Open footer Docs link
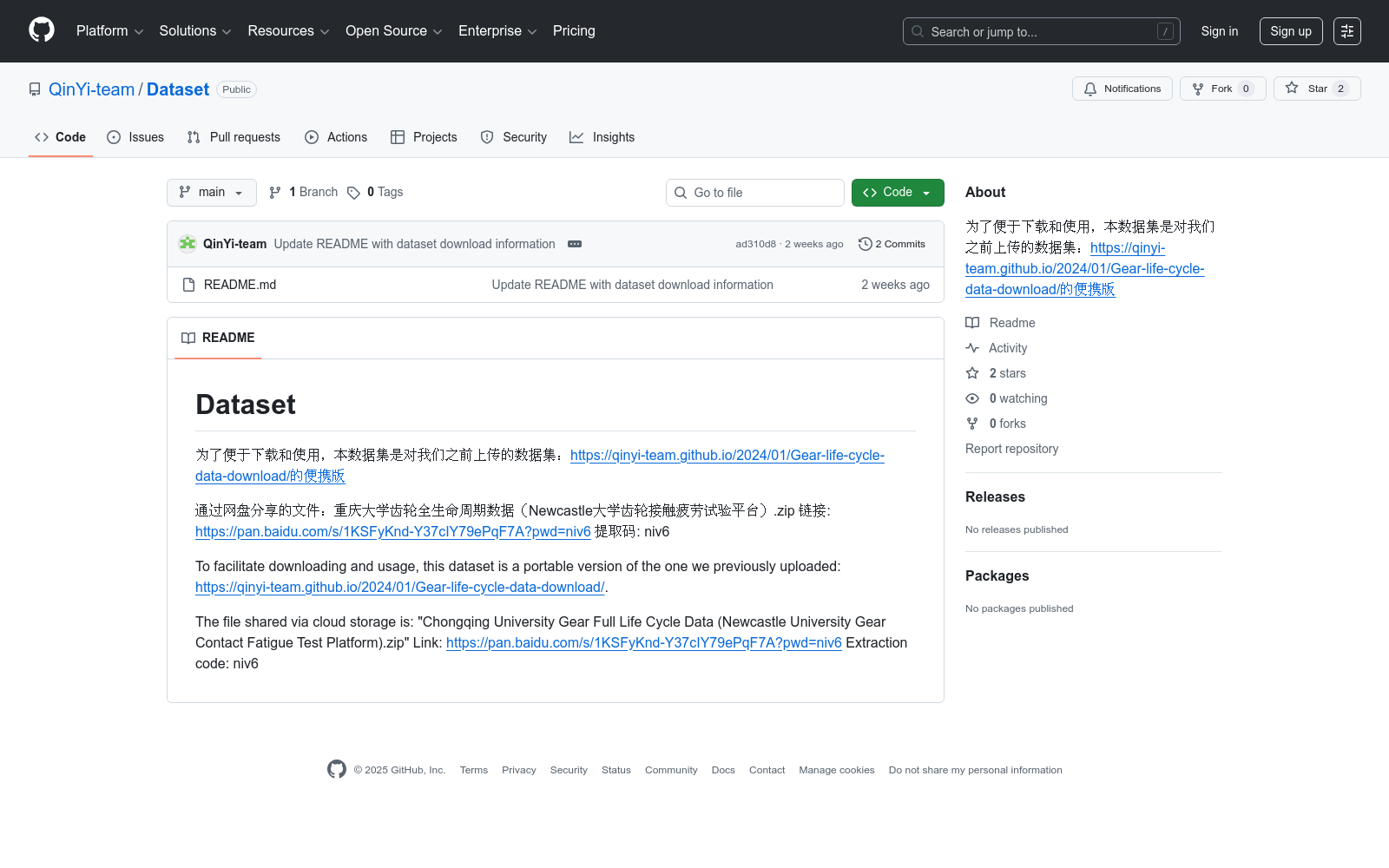The height and width of the screenshot is (868, 1389). click(x=723, y=770)
